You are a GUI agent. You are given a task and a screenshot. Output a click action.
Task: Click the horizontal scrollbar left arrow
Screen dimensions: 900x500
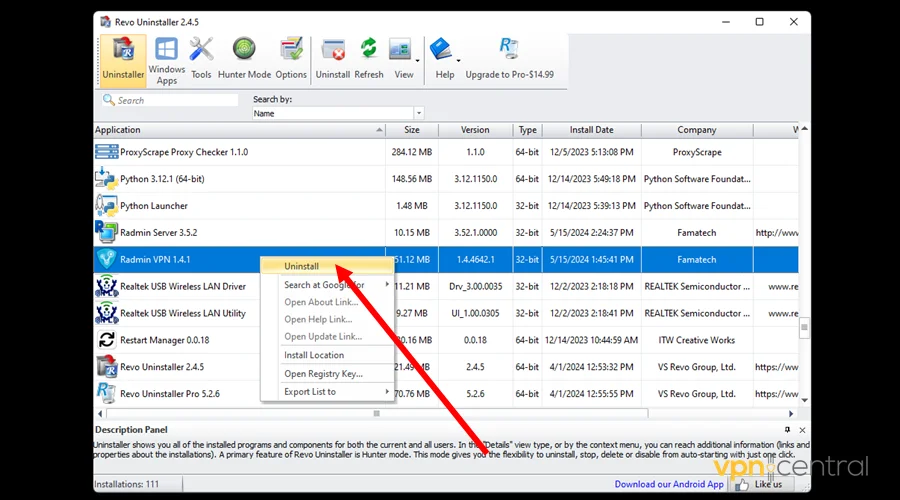click(x=100, y=413)
